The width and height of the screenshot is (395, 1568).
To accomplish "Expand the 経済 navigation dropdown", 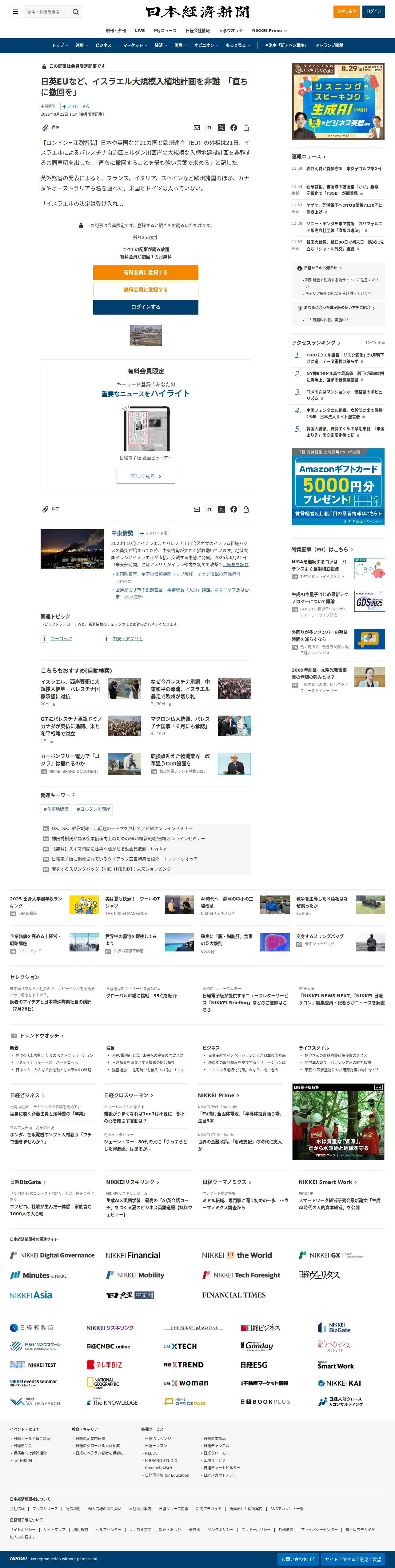I will pyautogui.click(x=161, y=46).
